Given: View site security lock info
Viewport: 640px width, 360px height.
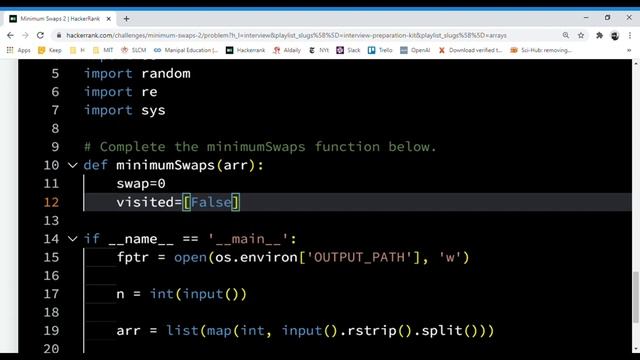Looking at the screenshot, I should coord(59,36).
